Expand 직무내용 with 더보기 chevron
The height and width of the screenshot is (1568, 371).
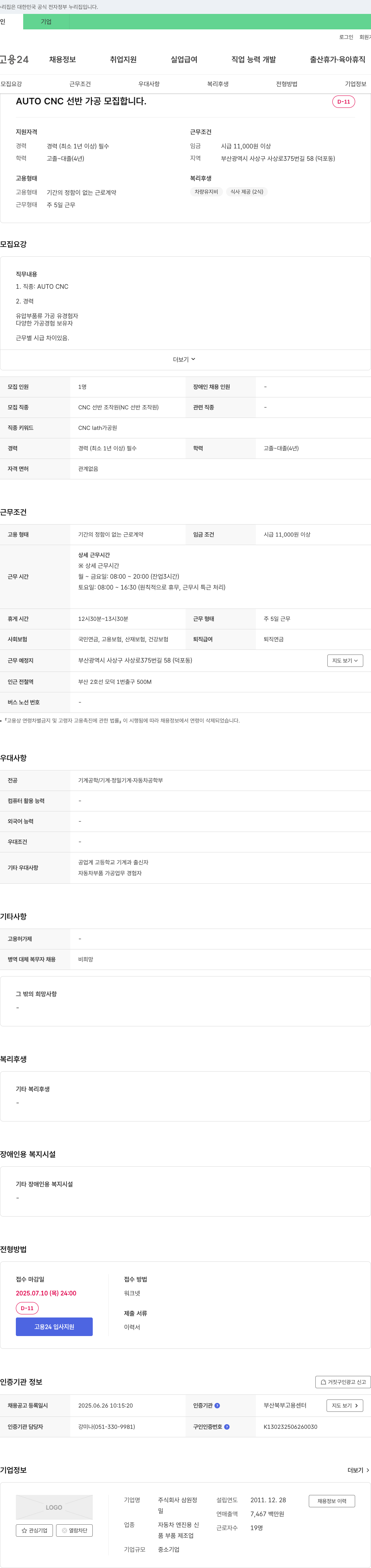184,360
